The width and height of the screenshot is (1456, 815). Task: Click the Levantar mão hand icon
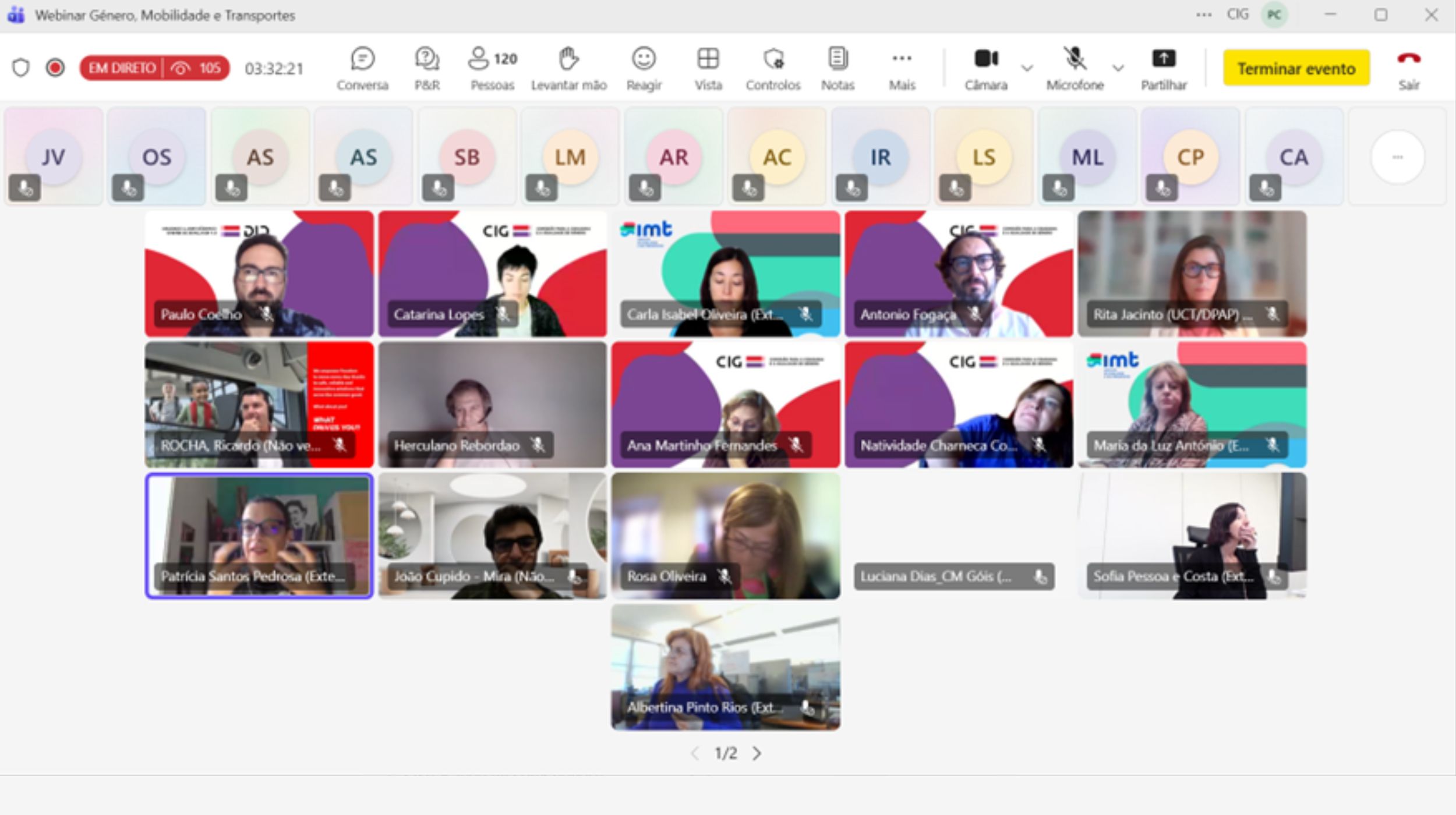click(x=568, y=68)
